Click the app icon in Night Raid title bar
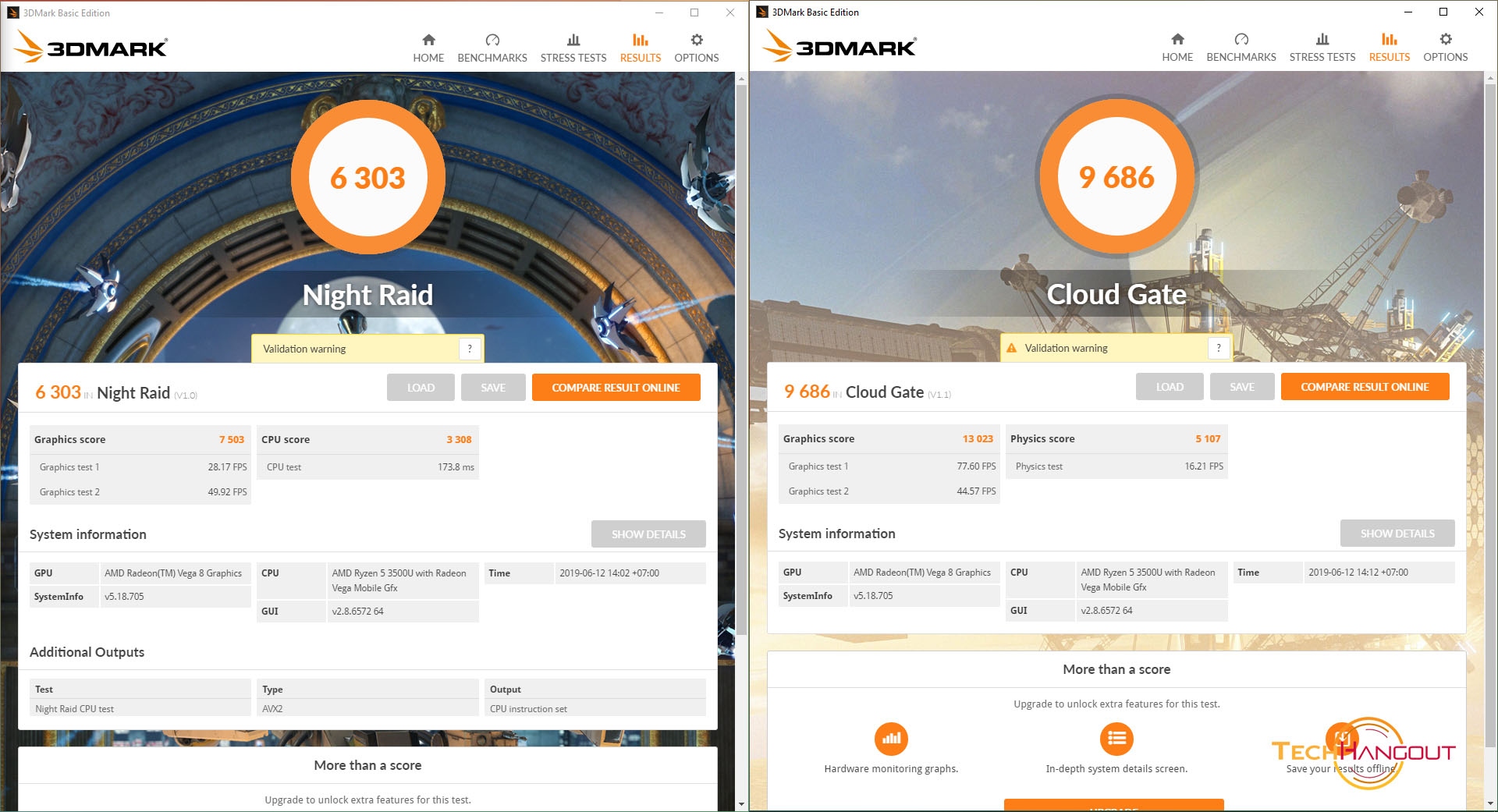This screenshot has width=1498, height=812. (x=12, y=12)
